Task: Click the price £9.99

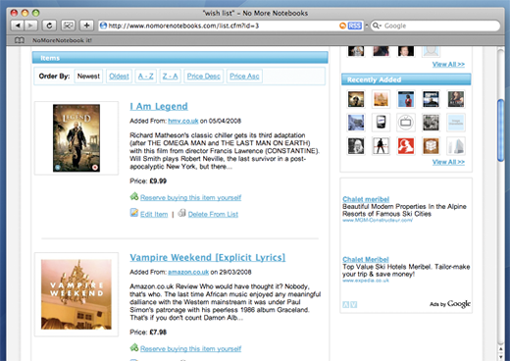Action: click(158, 181)
